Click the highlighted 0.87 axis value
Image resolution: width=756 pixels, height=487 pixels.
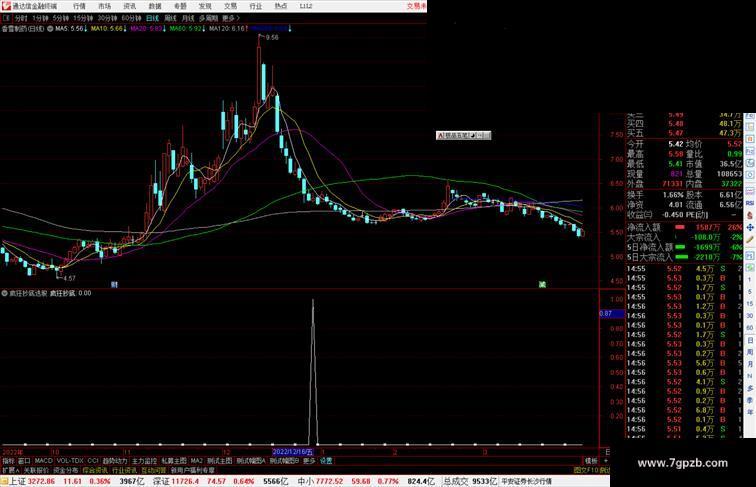[611, 314]
